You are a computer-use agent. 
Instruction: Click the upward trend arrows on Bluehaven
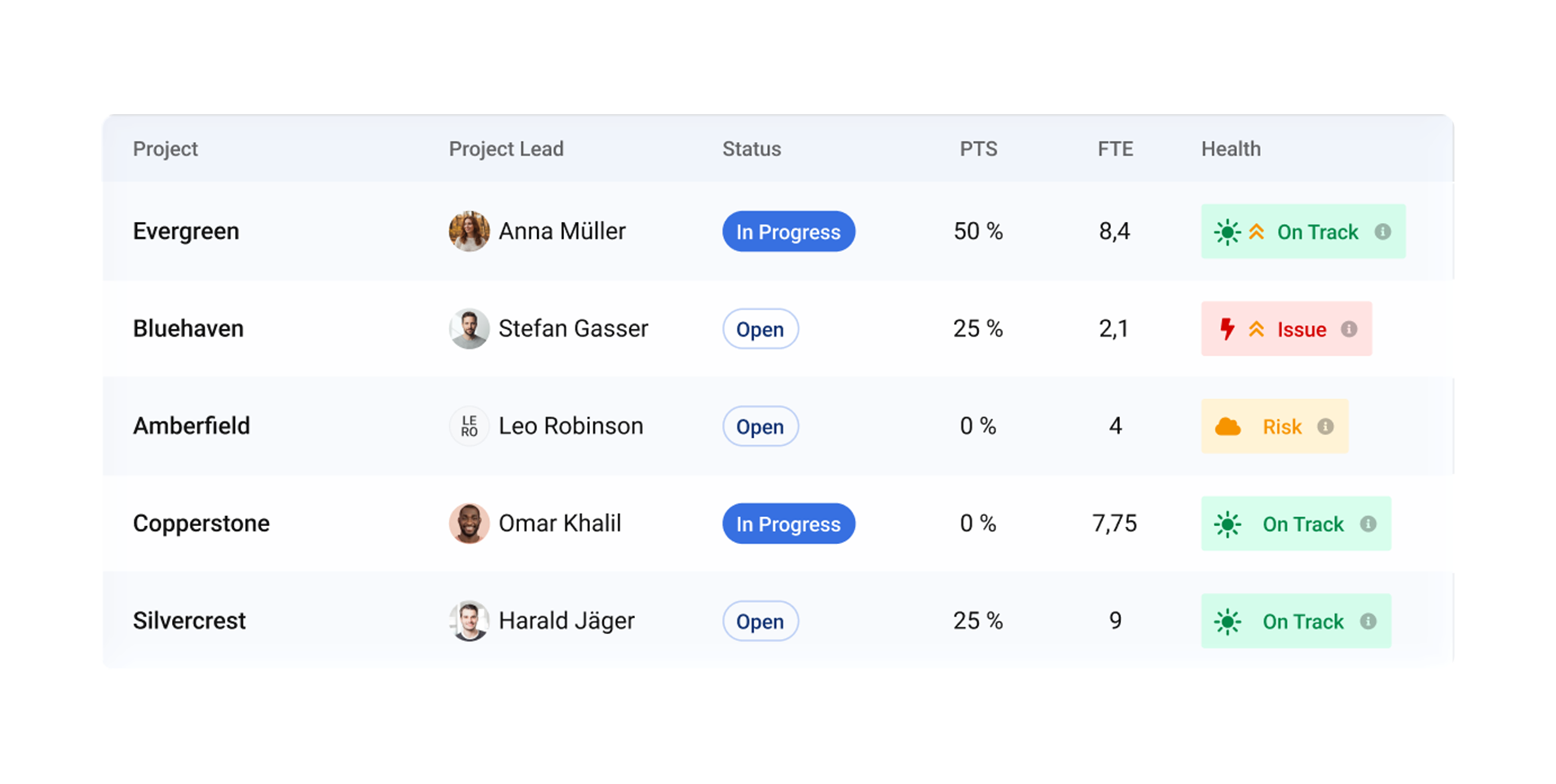tap(1256, 329)
